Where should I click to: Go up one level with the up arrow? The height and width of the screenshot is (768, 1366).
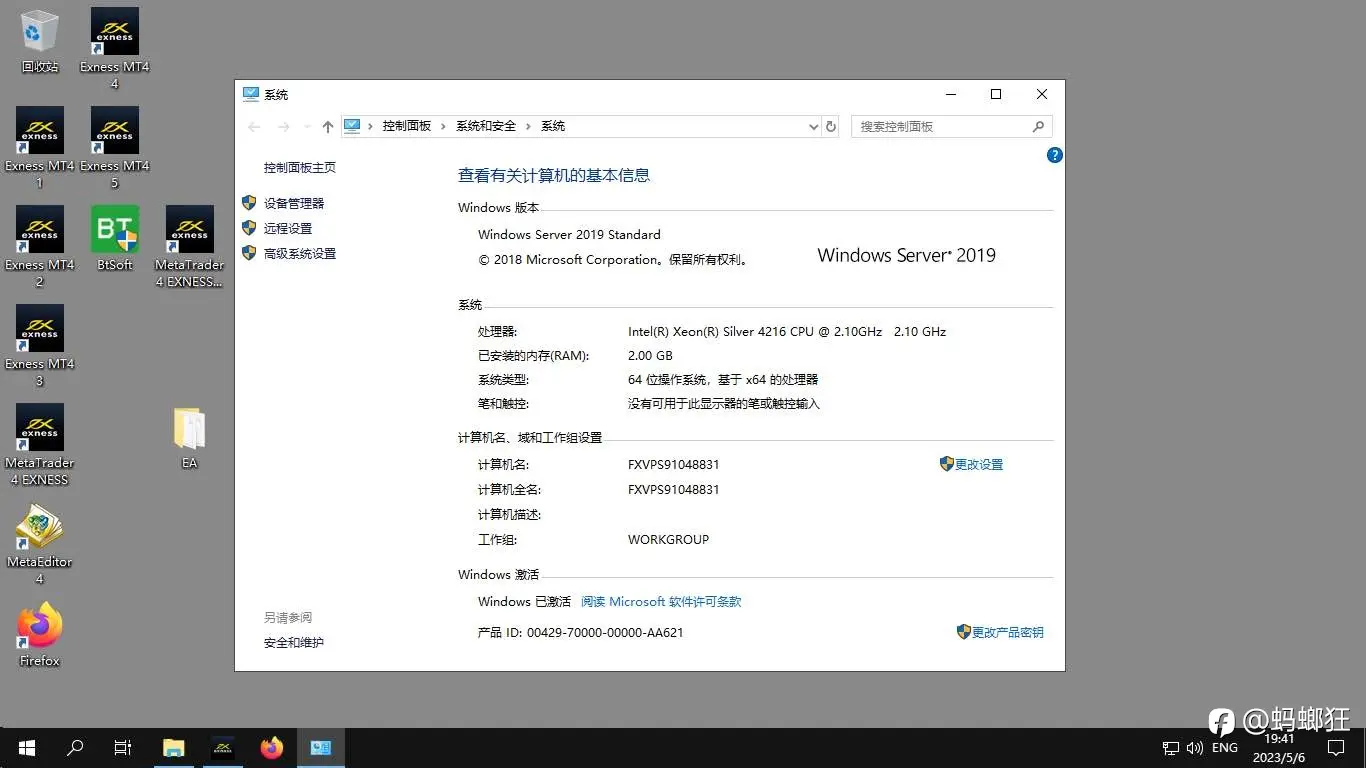327,126
